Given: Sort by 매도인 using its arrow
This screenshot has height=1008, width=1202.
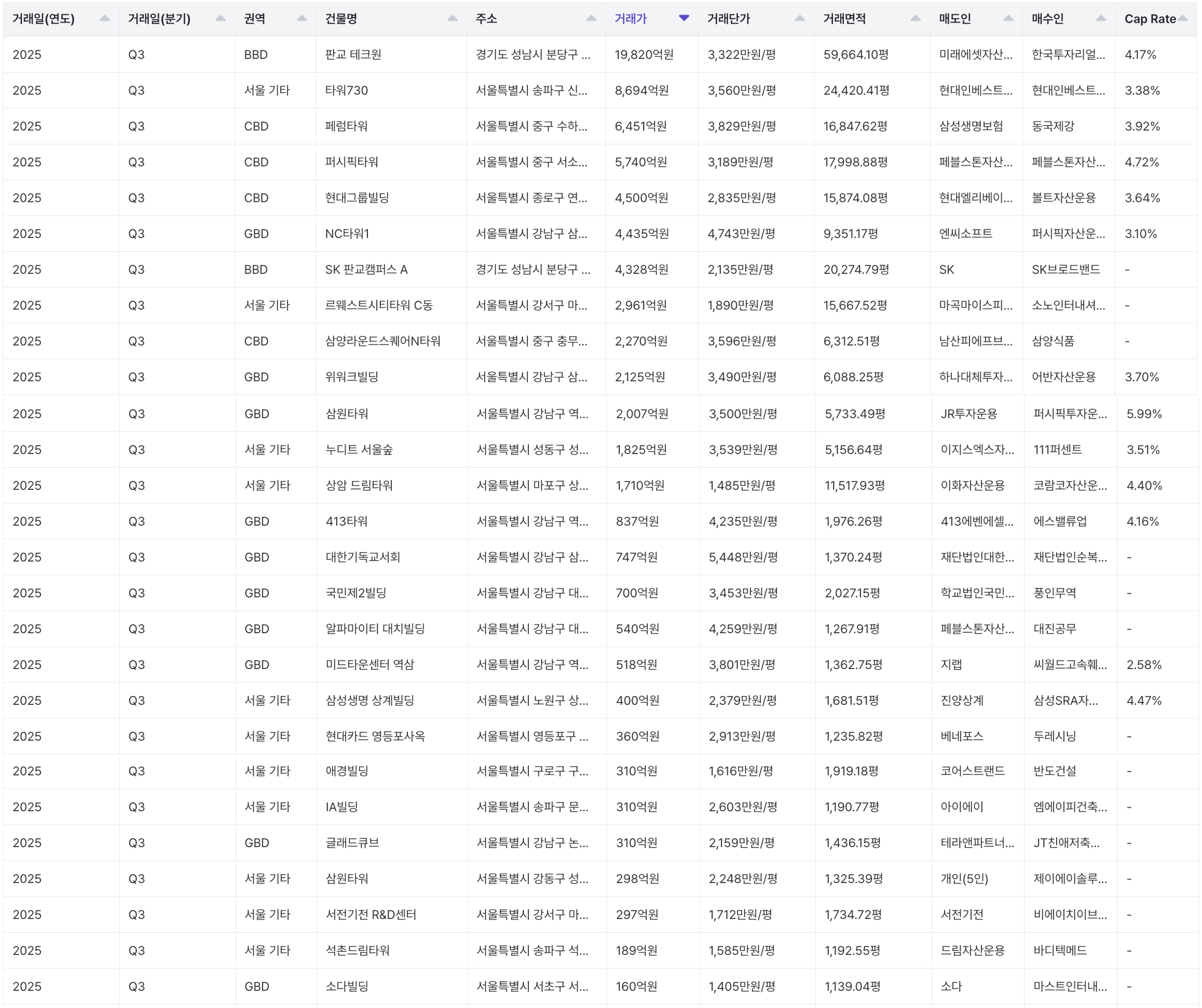Looking at the screenshot, I should click(x=1008, y=18).
